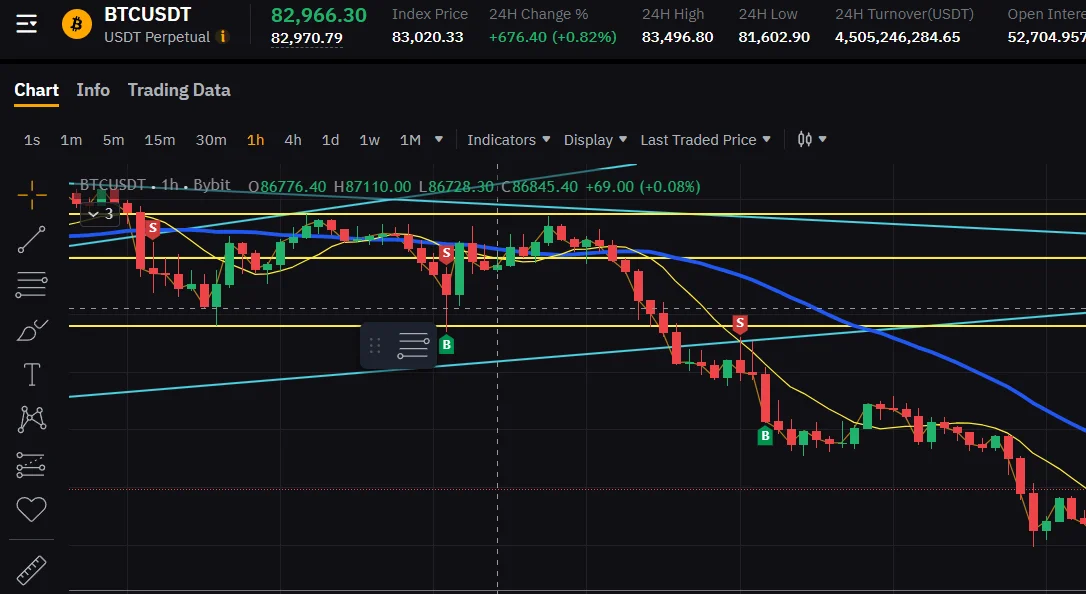1086x594 pixels.
Task: Click the 24H High value 83,496.80
Action: 677,37
